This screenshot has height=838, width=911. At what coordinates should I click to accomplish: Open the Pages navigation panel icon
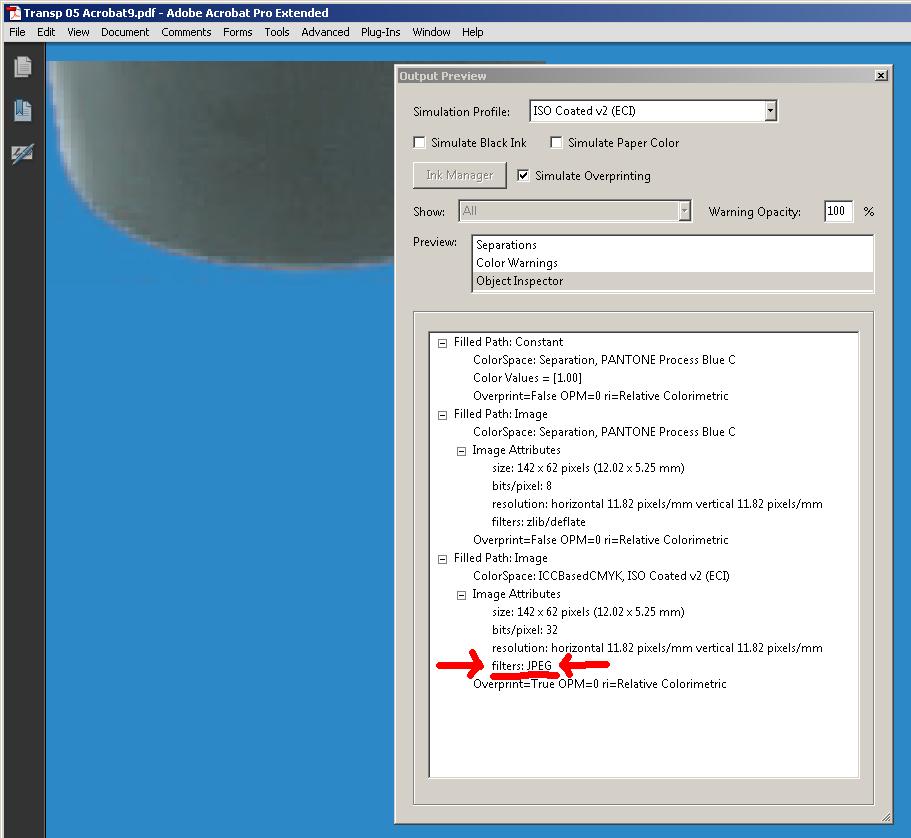23,66
